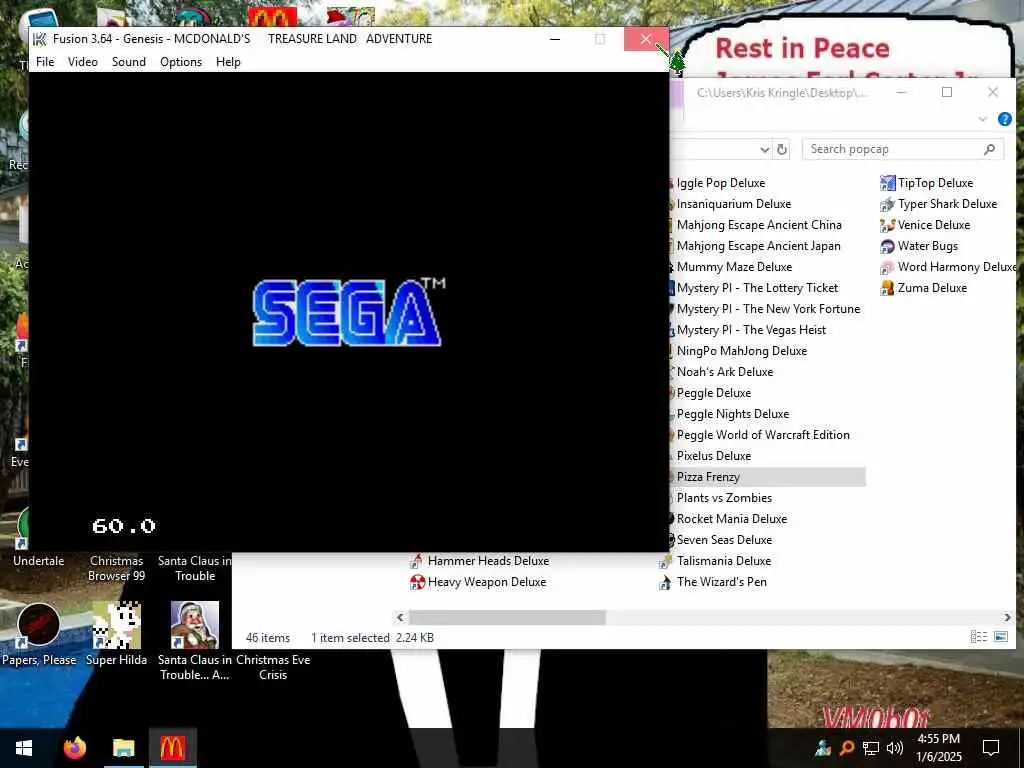Click the Search popcap input field
1024x768 pixels.
tap(903, 150)
